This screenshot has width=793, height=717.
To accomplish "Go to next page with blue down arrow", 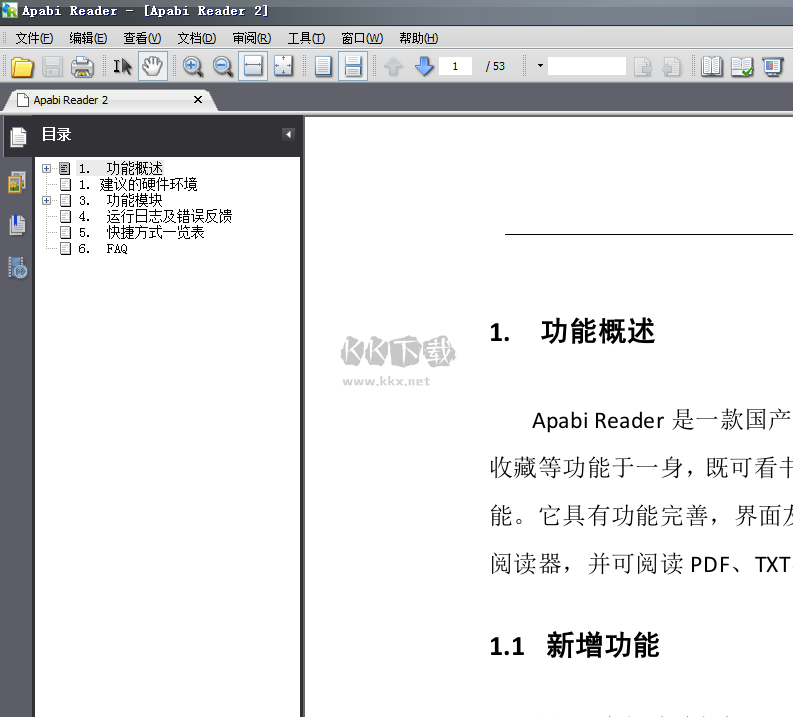I will pyautogui.click(x=424, y=67).
